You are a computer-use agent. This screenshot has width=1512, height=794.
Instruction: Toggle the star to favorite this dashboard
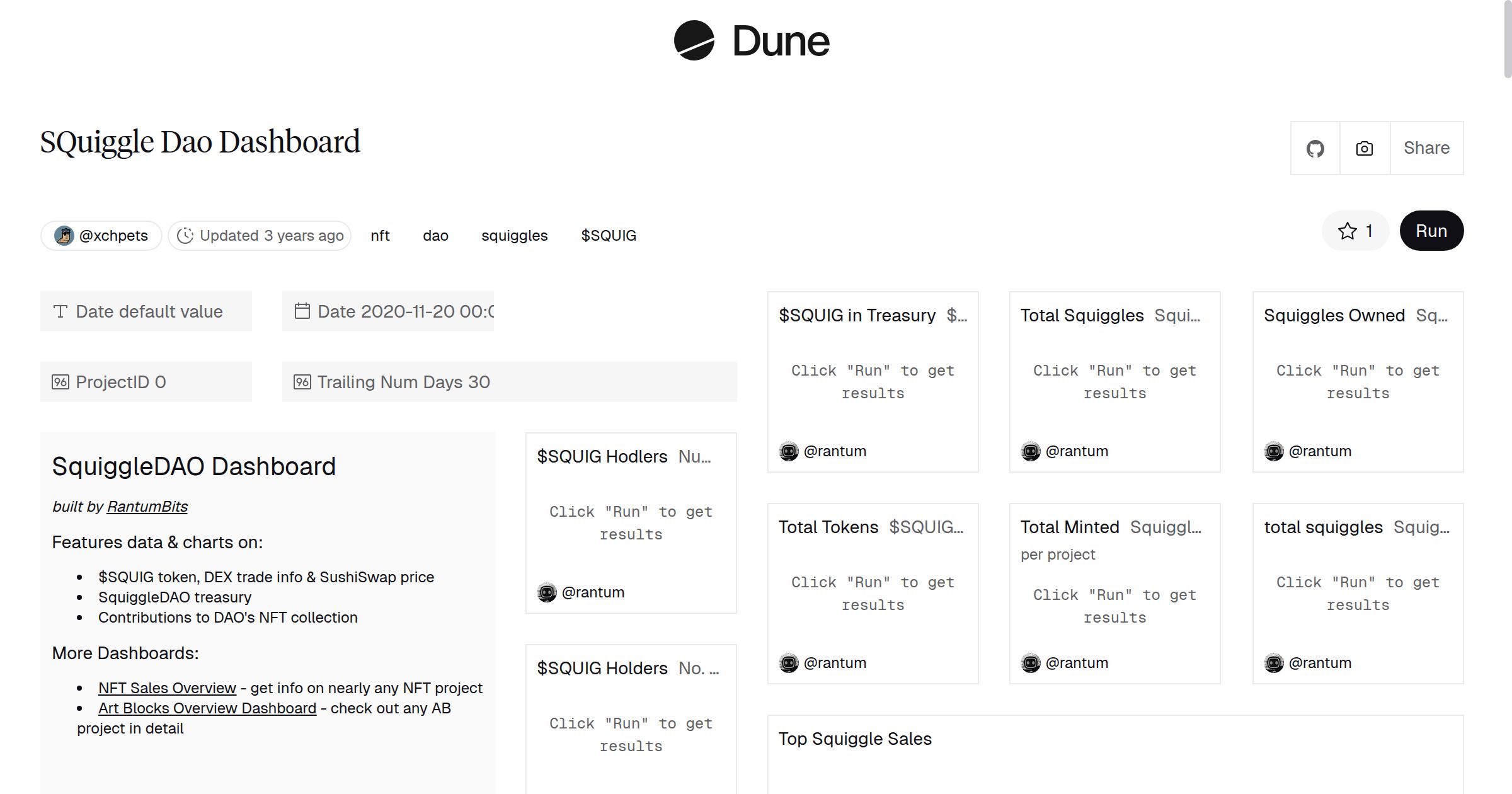[1347, 231]
